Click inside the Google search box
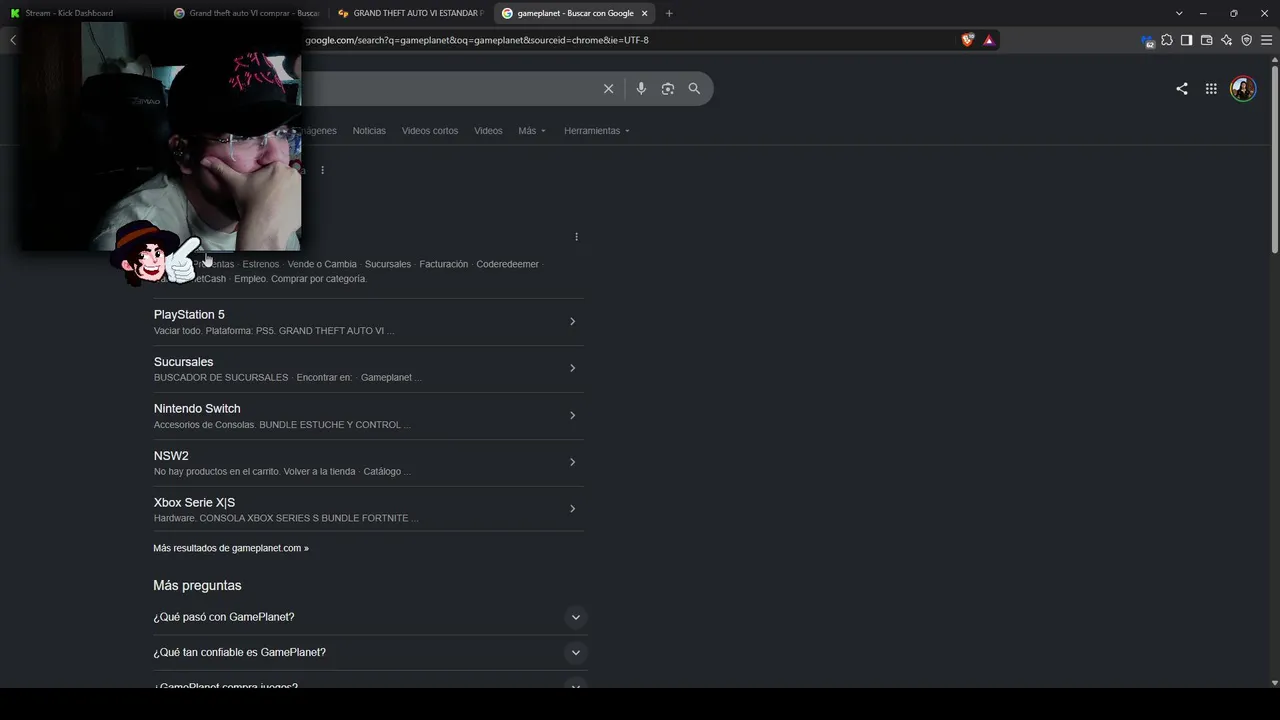The width and height of the screenshot is (1280, 720). (450, 89)
